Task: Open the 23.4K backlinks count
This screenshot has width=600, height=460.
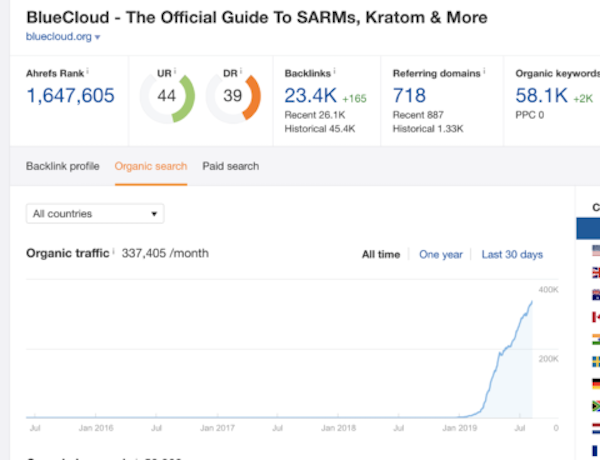Action: 310,96
